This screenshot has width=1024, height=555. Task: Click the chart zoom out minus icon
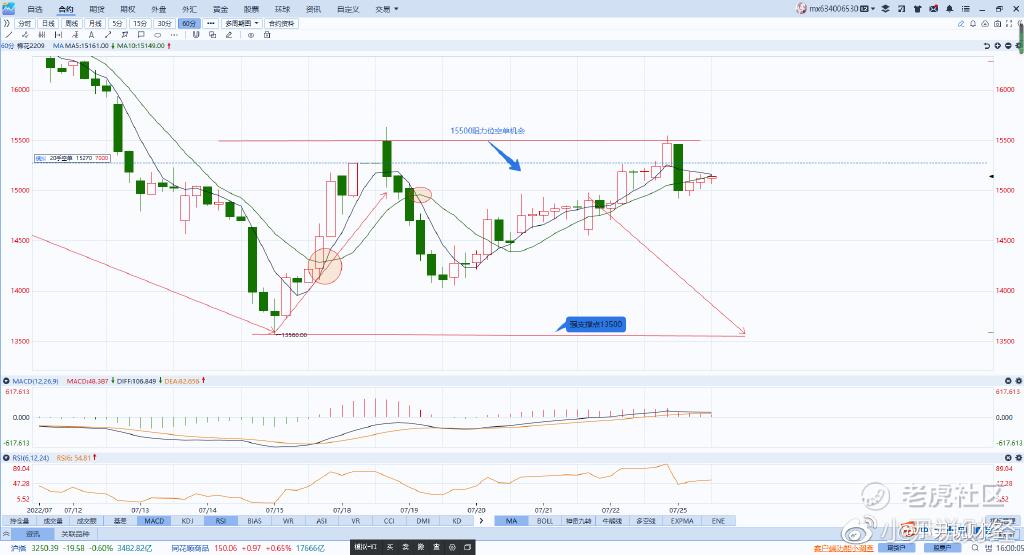(x=1008, y=46)
